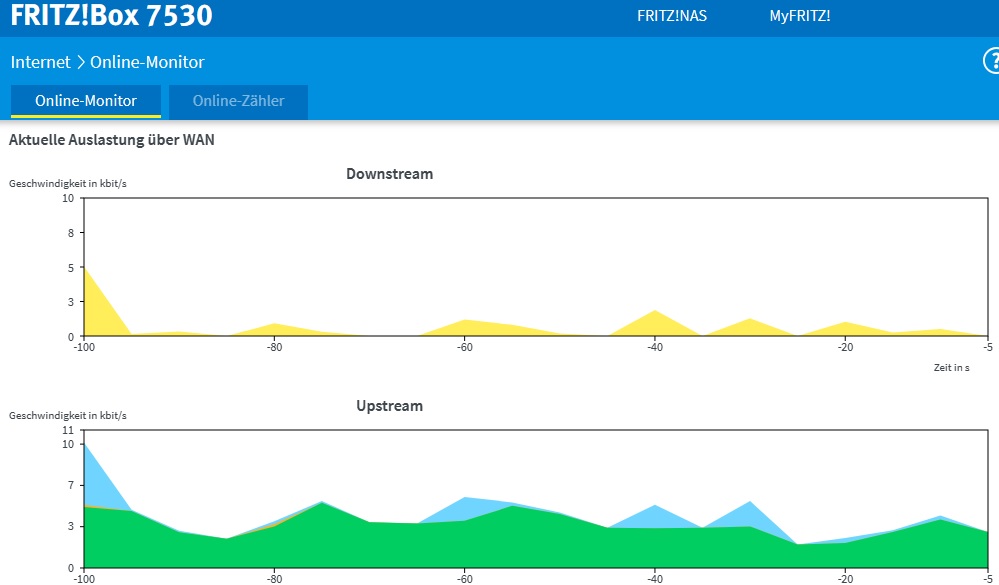This screenshot has width=999, height=585.
Task: Select the Online-Monitor tab
Action: coord(85,101)
